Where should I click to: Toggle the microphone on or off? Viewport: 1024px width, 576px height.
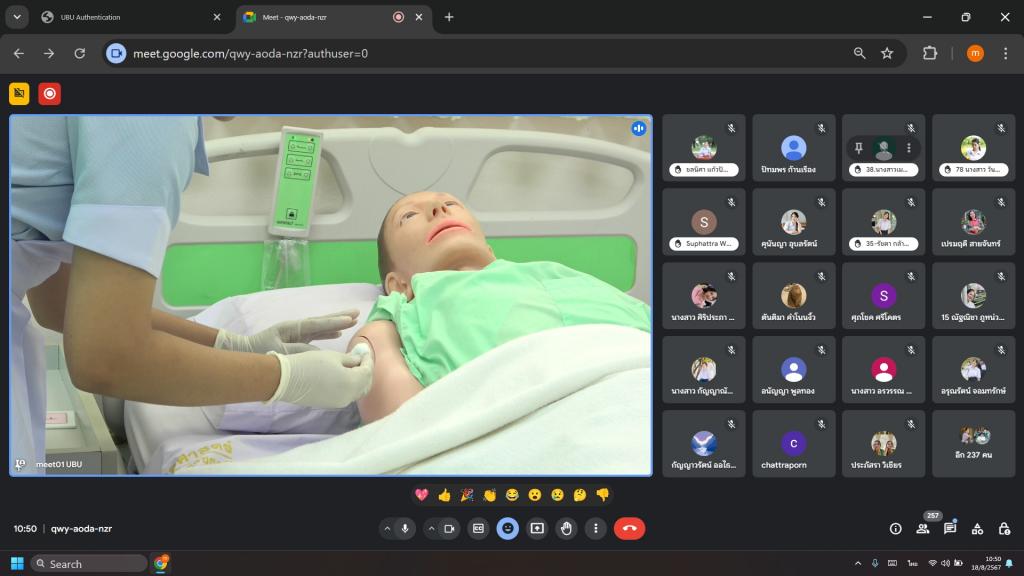tap(406, 528)
